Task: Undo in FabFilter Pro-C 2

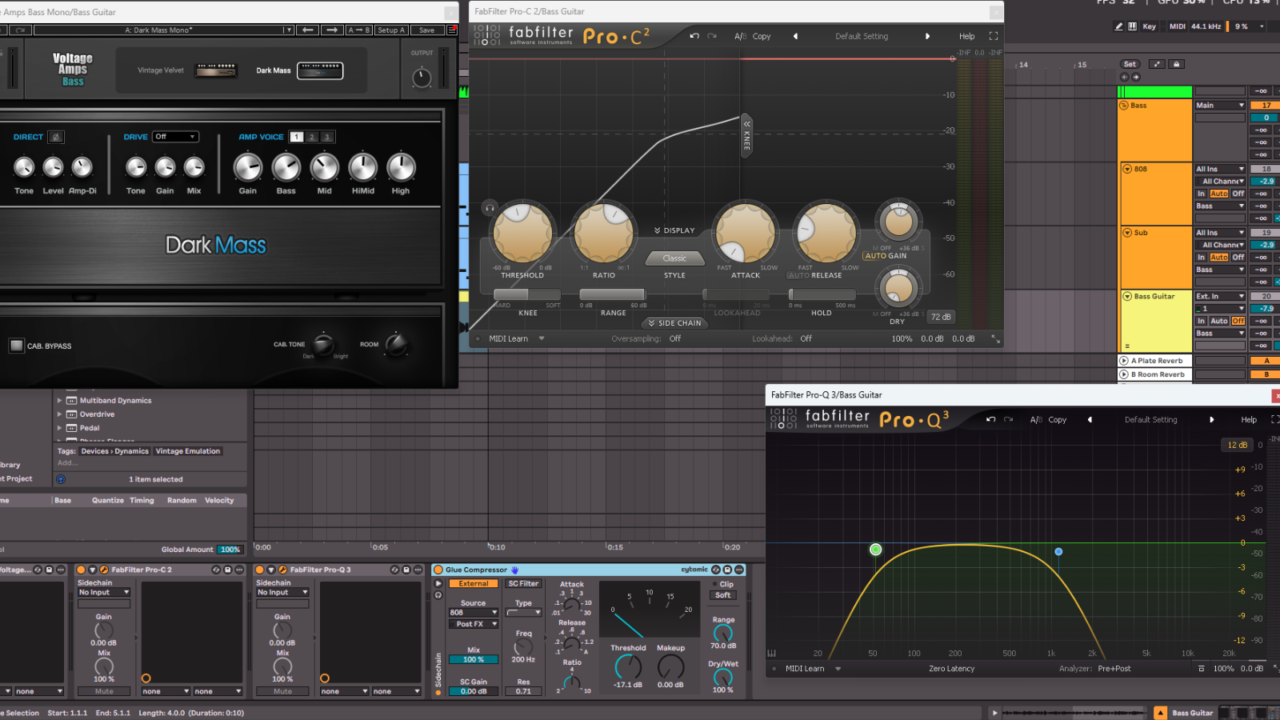Action: pos(695,36)
